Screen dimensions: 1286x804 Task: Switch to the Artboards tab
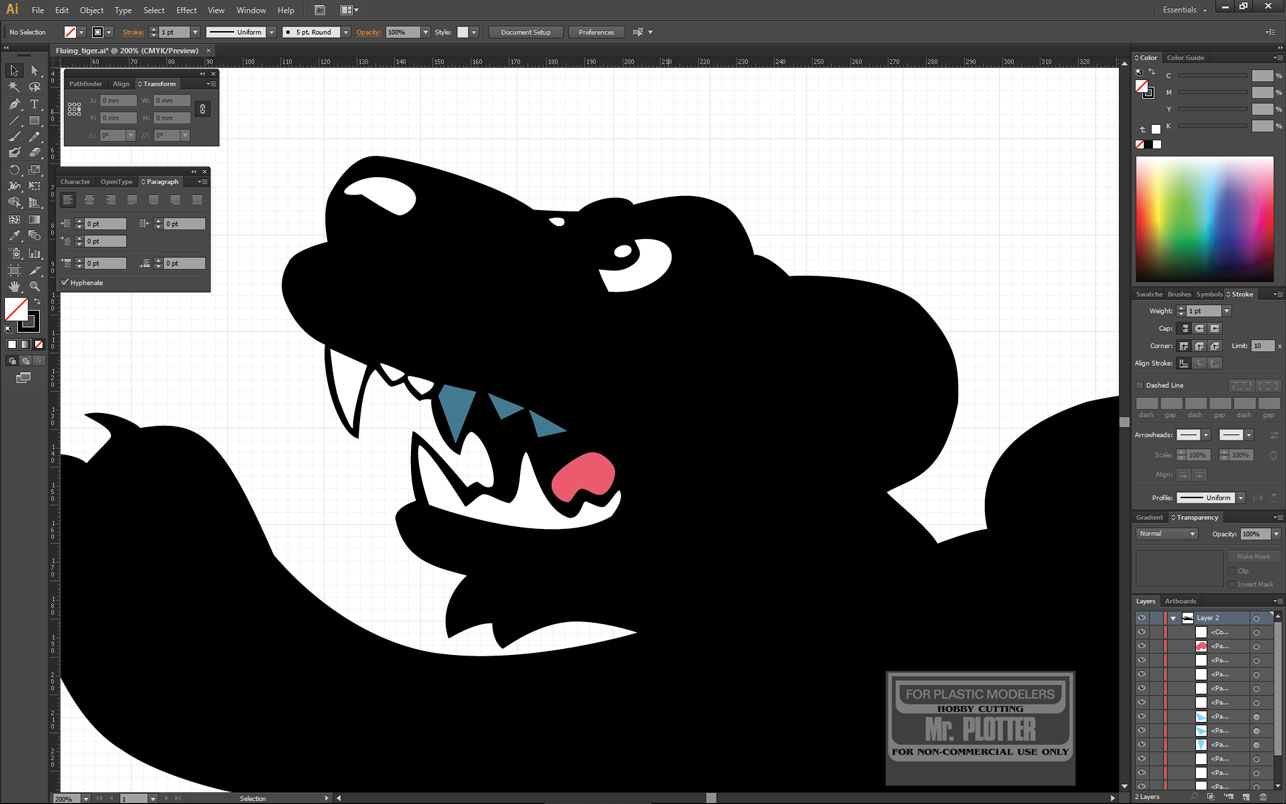point(1181,601)
